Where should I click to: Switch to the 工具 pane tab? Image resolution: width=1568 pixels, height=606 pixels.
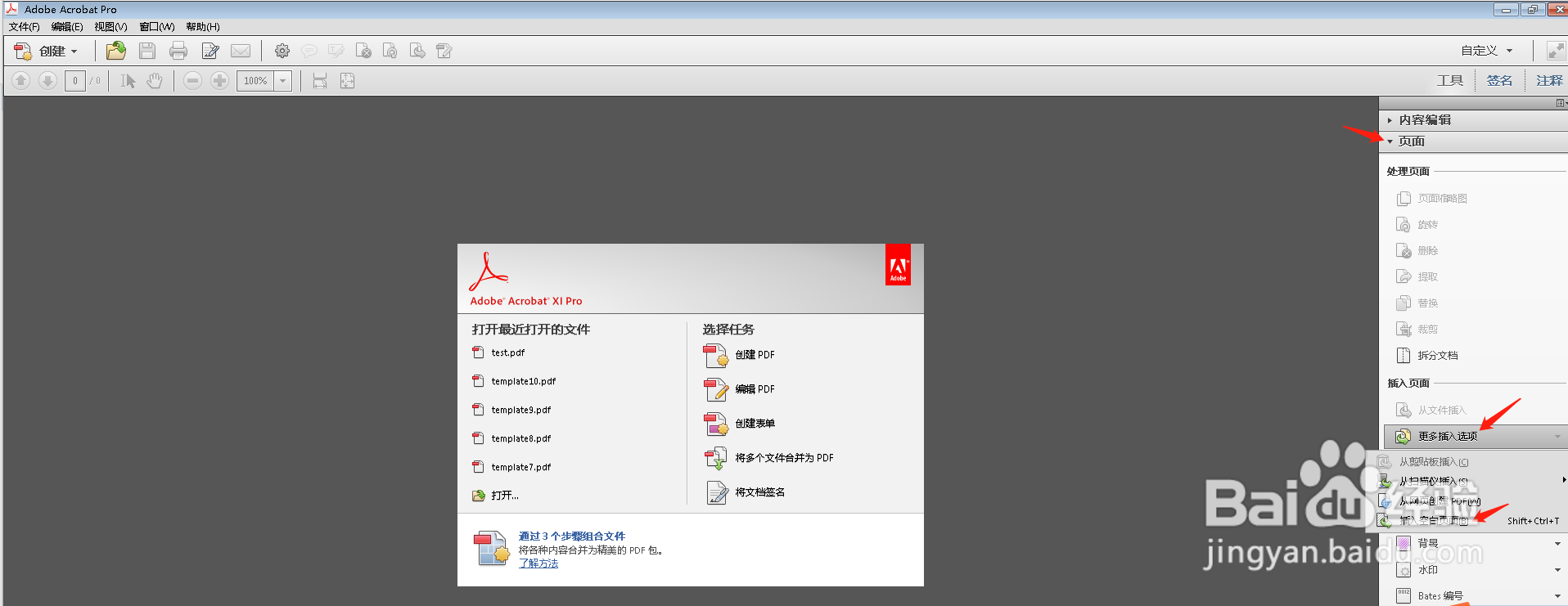pyautogui.click(x=1450, y=80)
